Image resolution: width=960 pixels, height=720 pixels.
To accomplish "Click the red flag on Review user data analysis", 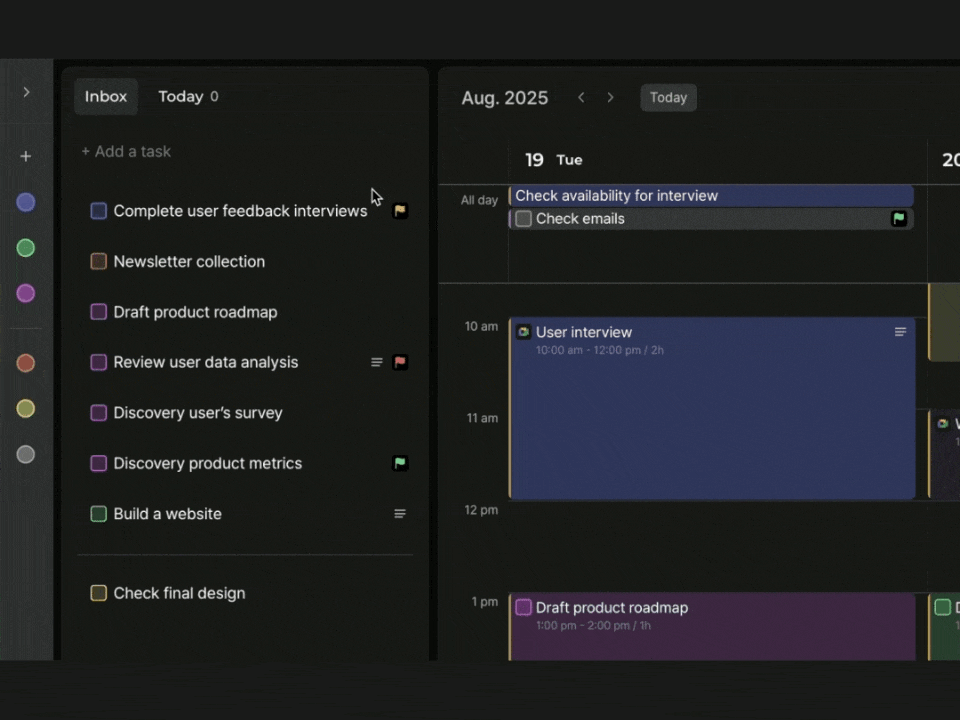I will click(400, 362).
